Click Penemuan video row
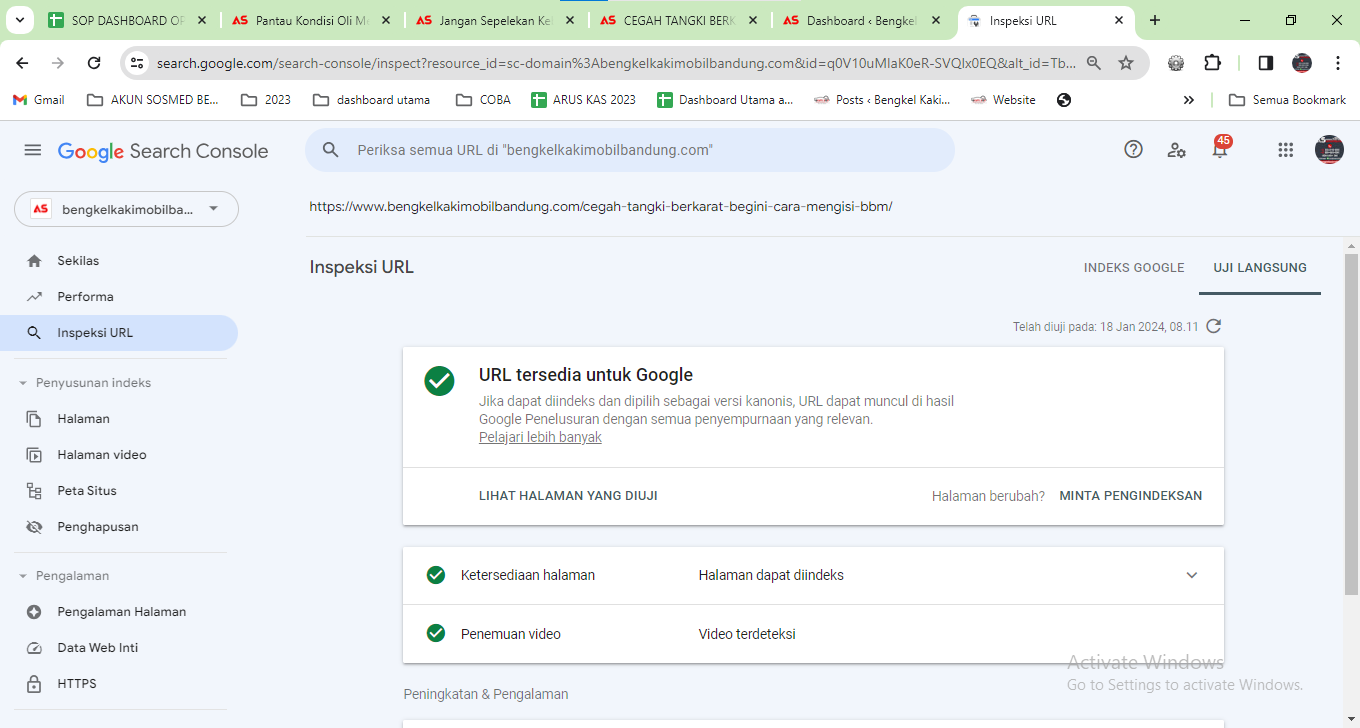The height and width of the screenshot is (728, 1360). coord(813,634)
